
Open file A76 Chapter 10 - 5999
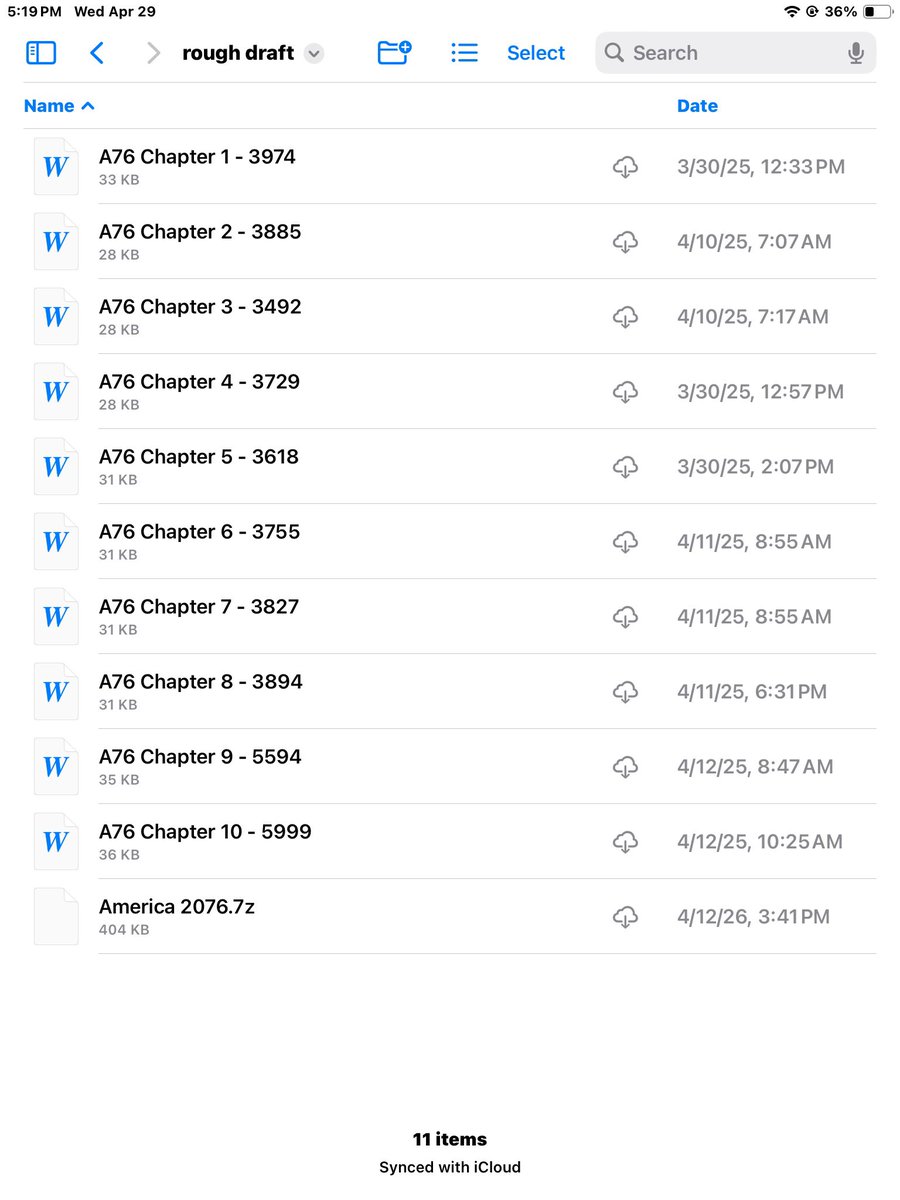click(x=205, y=832)
